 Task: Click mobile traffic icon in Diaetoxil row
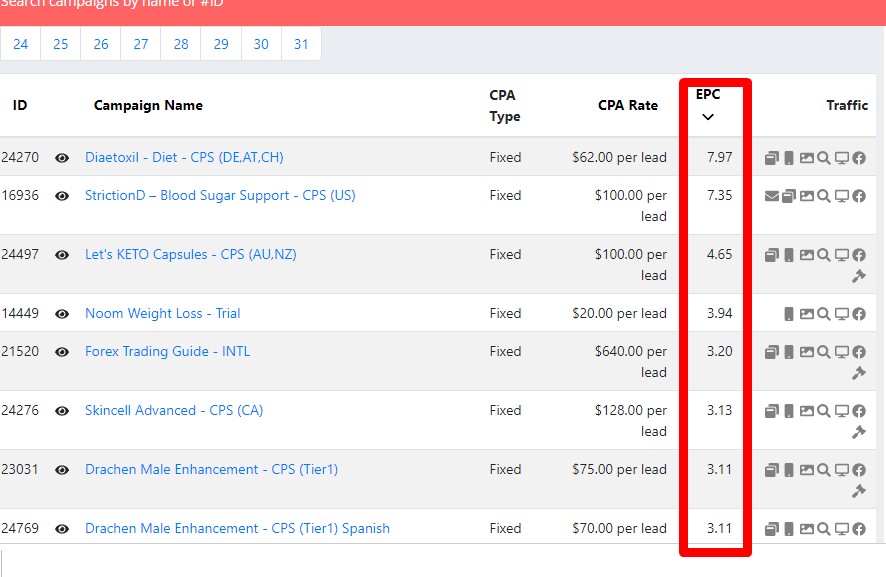click(789, 158)
